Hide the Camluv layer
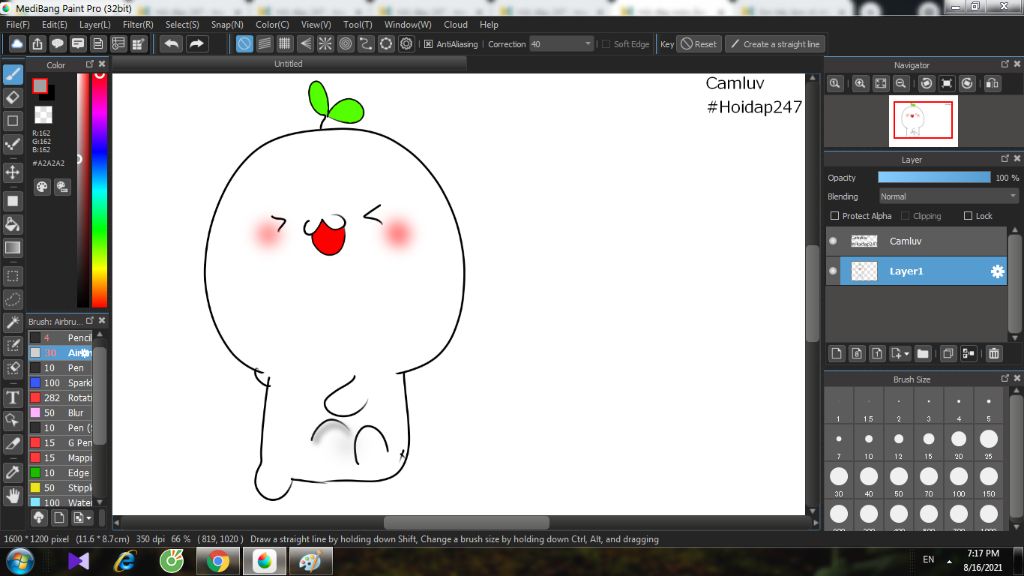Image resolution: width=1024 pixels, height=576 pixels. click(x=833, y=241)
